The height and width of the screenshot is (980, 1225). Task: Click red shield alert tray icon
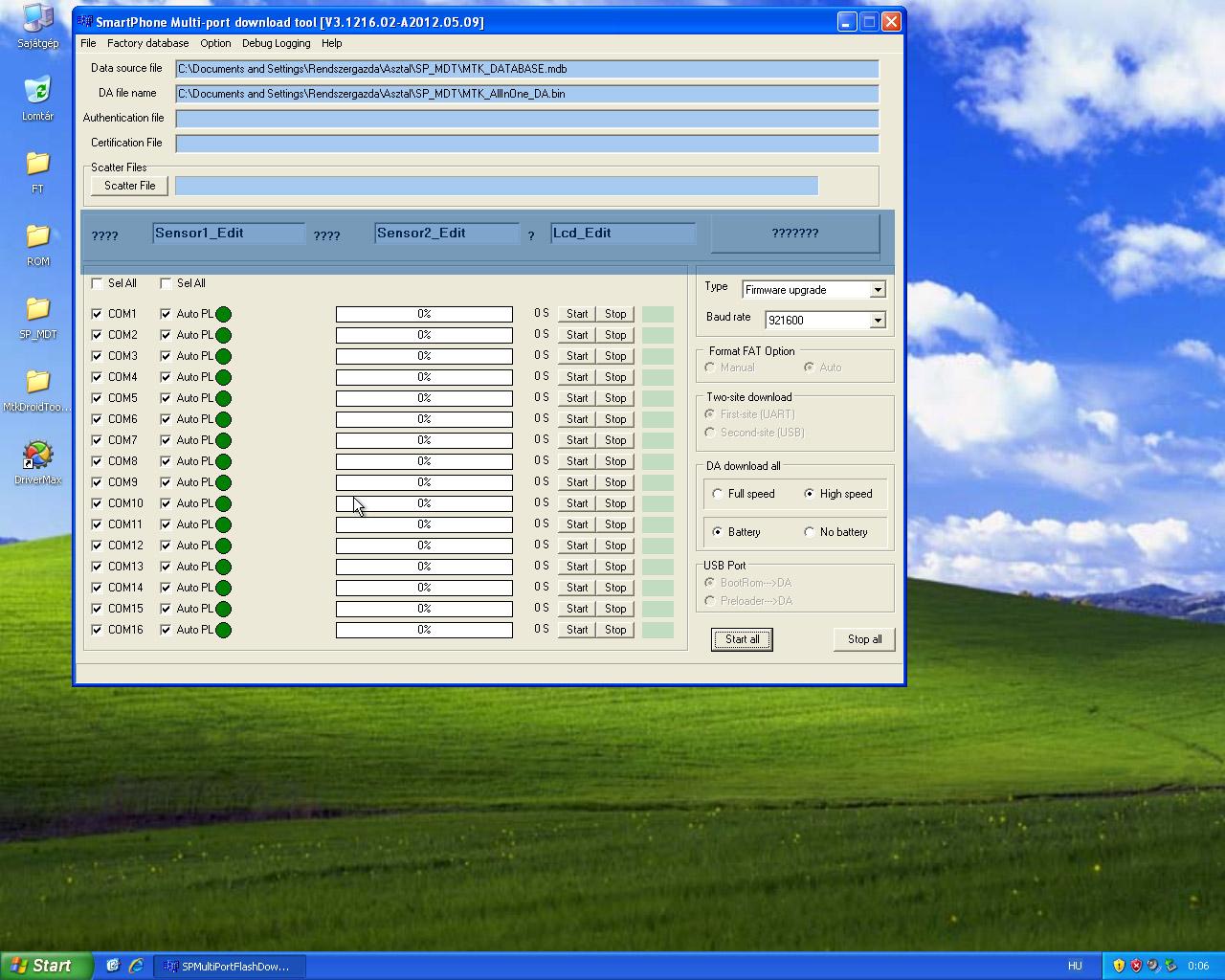[1136, 966]
